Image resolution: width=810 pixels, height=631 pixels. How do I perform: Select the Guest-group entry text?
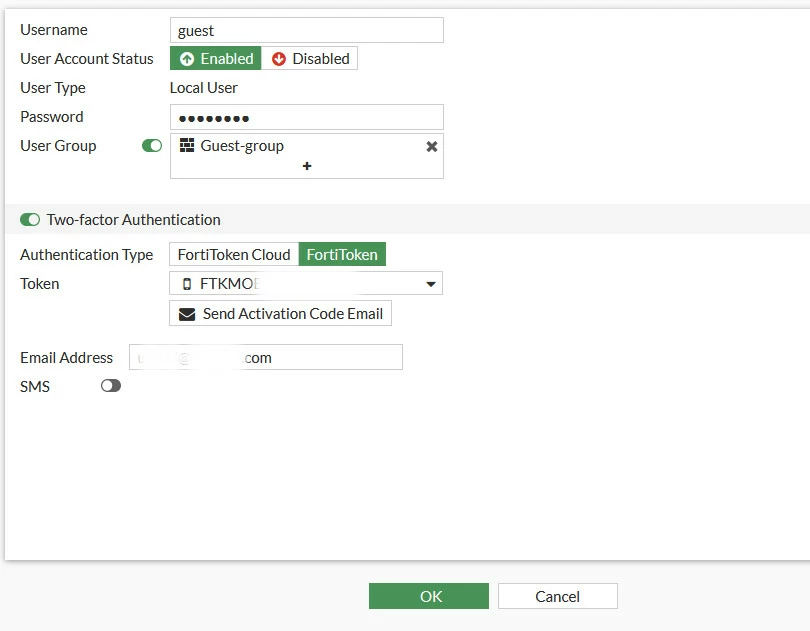pyautogui.click(x=242, y=146)
